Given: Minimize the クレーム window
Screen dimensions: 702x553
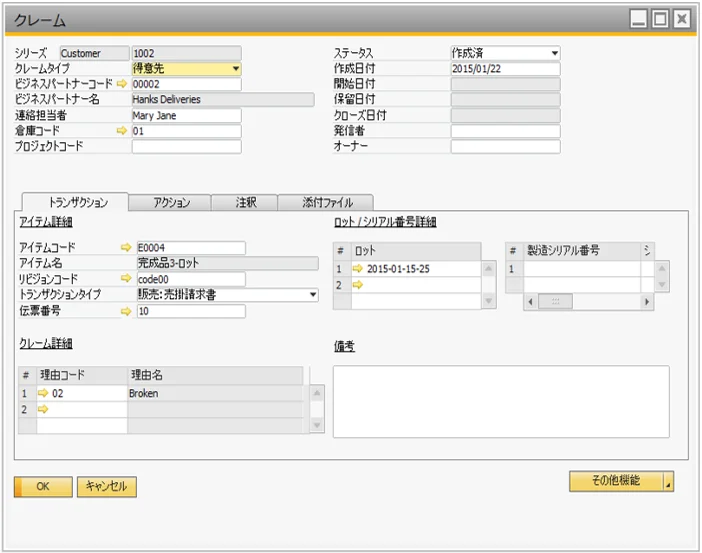Looking at the screenshot, I should click(x=638, y=19).
